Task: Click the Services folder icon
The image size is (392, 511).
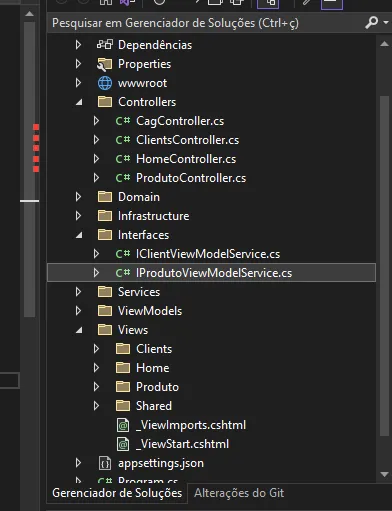Action: point(105,292)
